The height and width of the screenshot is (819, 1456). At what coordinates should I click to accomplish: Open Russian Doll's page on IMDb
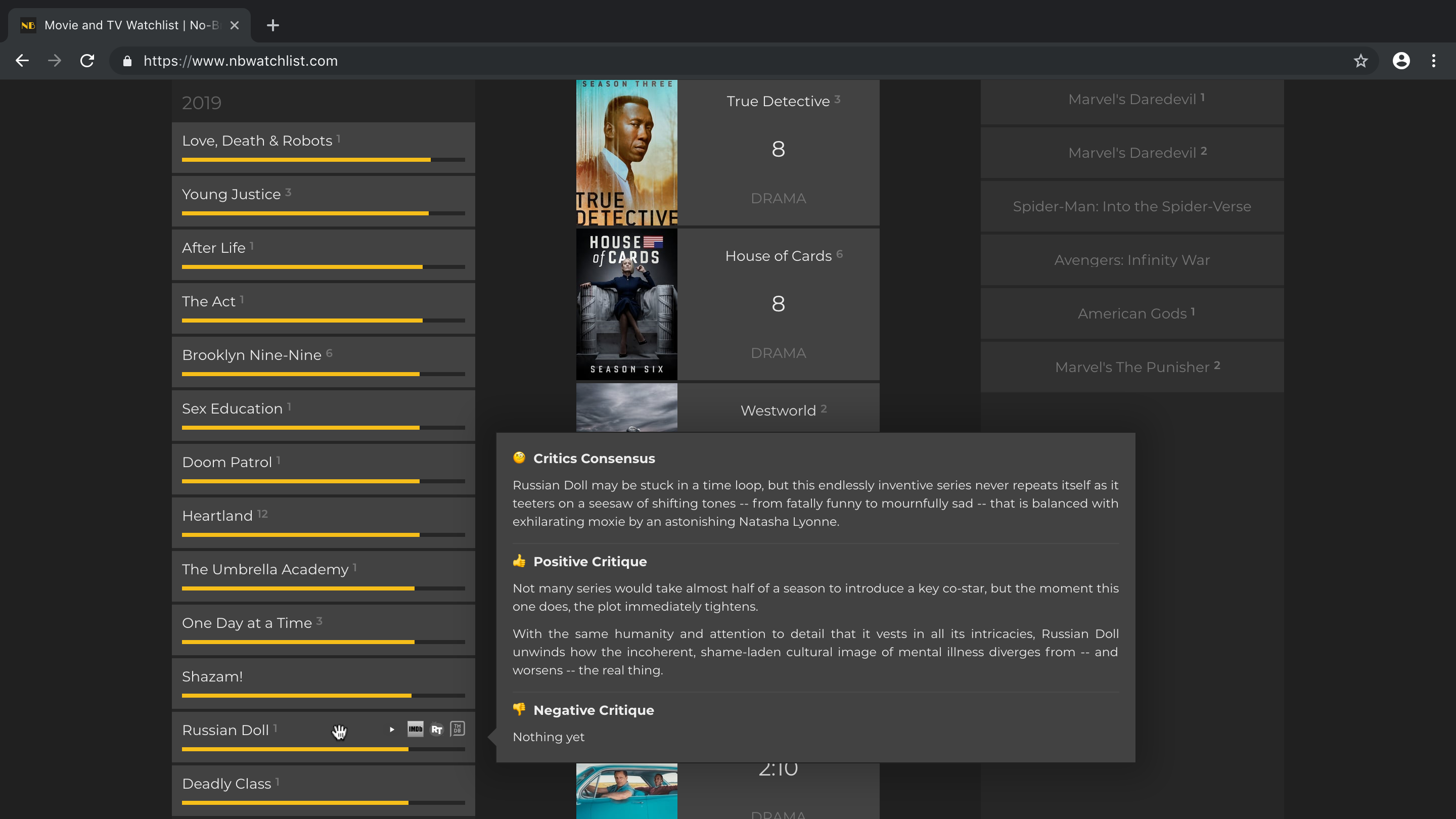(x=416, y=730)
